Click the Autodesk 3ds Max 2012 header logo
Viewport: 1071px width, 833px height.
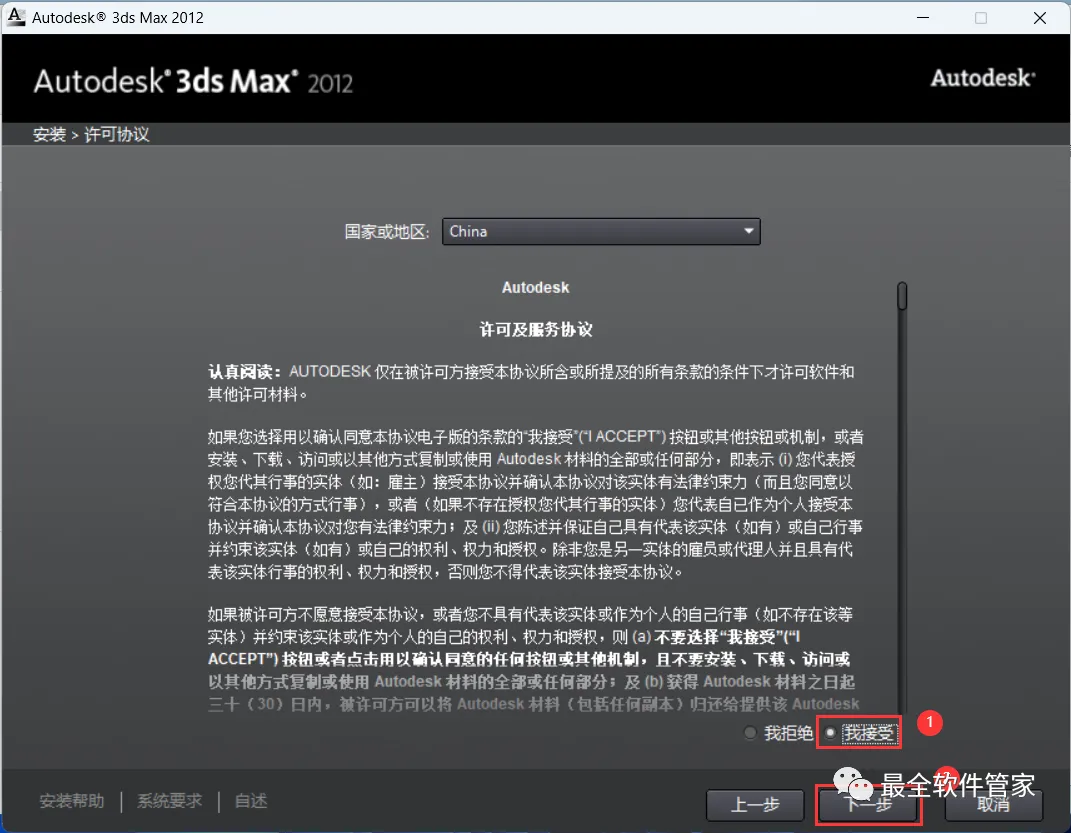coord(193,81)
